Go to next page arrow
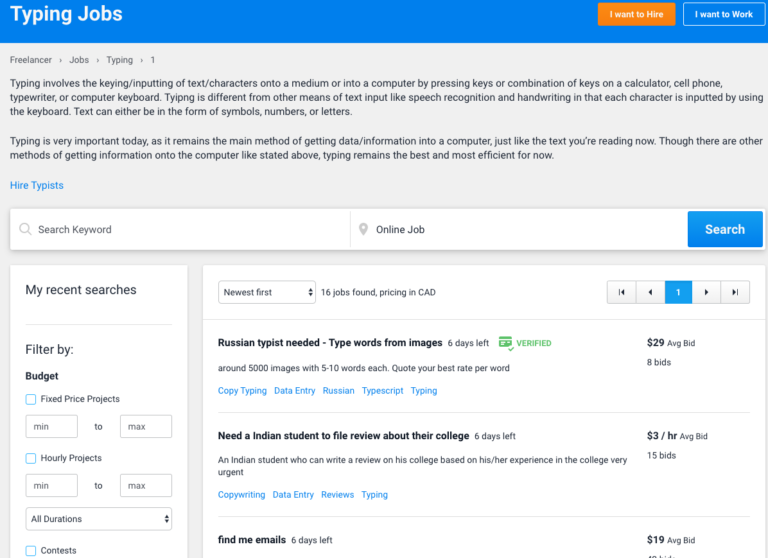 707,292
